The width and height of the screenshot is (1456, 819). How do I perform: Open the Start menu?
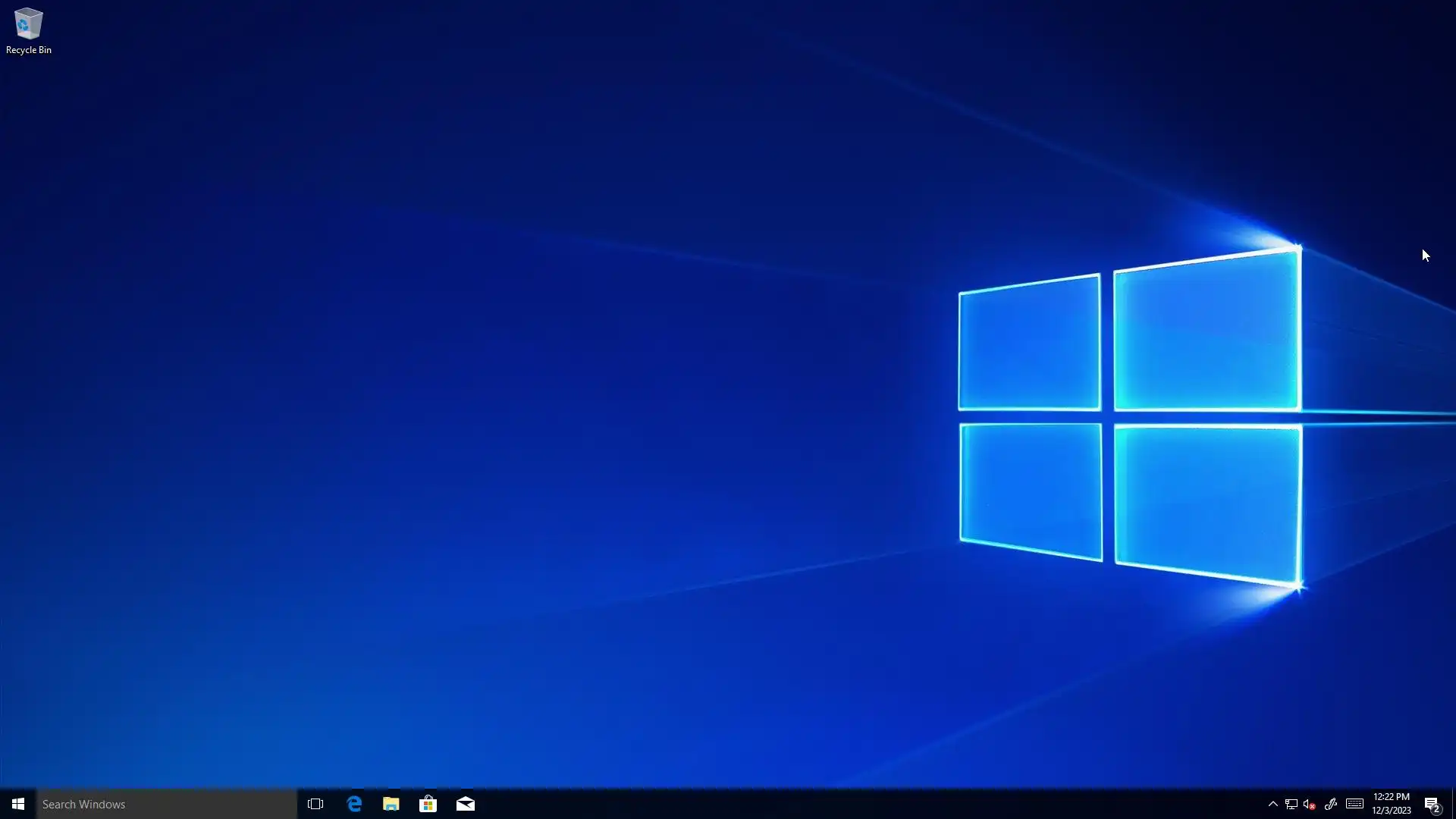[x=18, y=804]
